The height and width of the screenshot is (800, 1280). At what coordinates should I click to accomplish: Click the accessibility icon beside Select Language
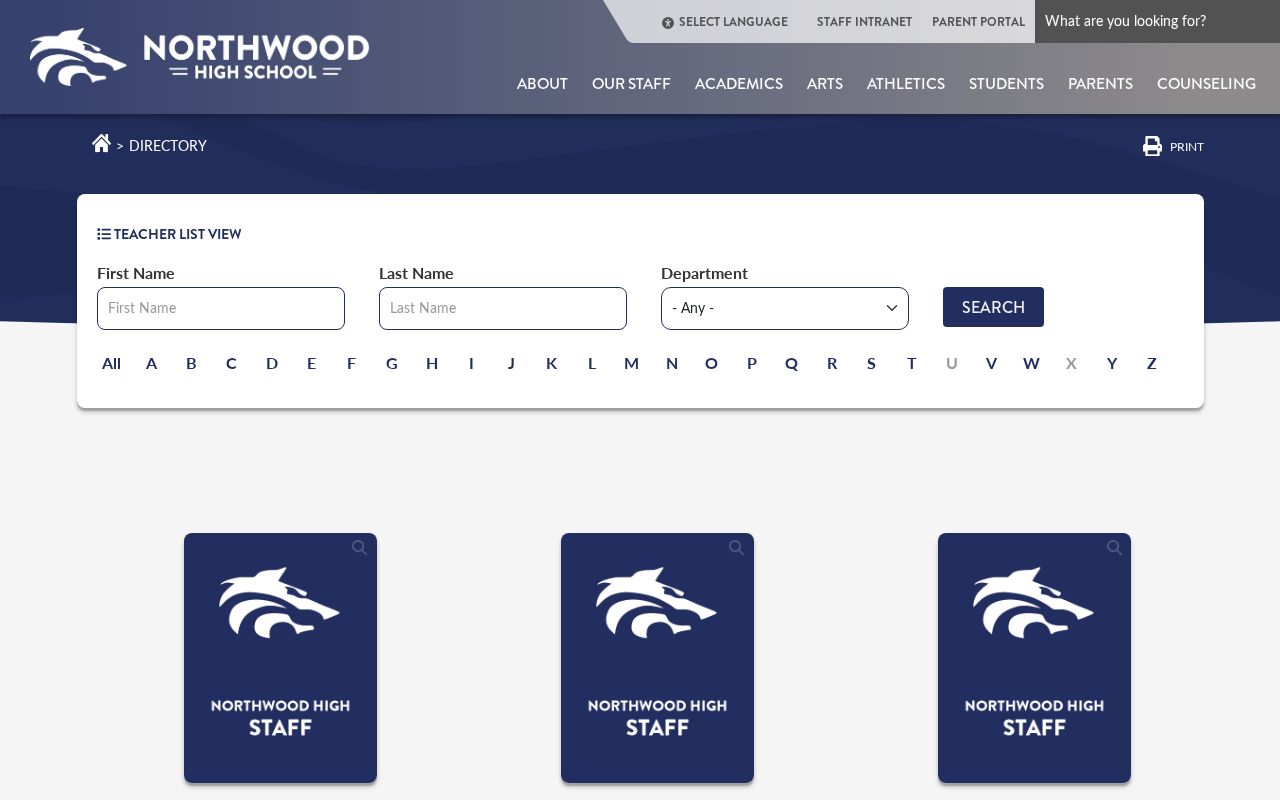(668, 22)
